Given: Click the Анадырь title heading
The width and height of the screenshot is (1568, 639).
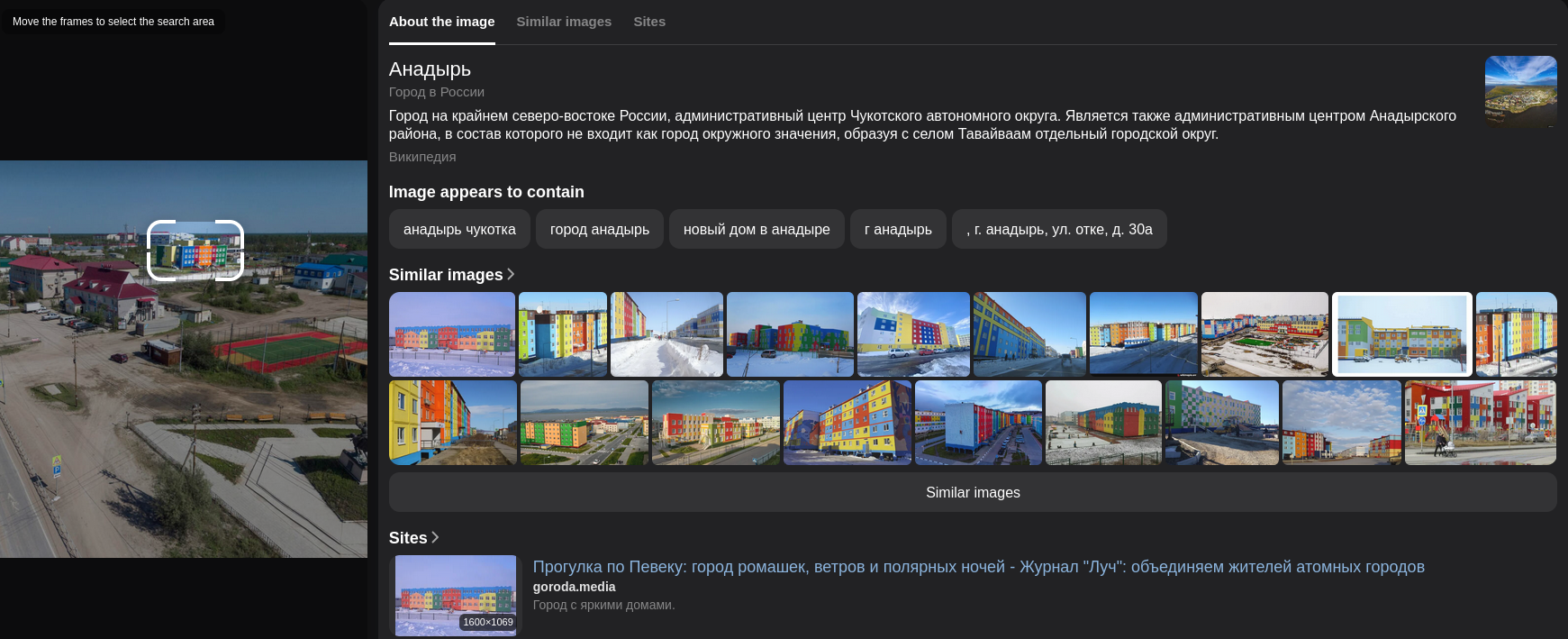Looking at the screenshot, I should tap(430, 68).
